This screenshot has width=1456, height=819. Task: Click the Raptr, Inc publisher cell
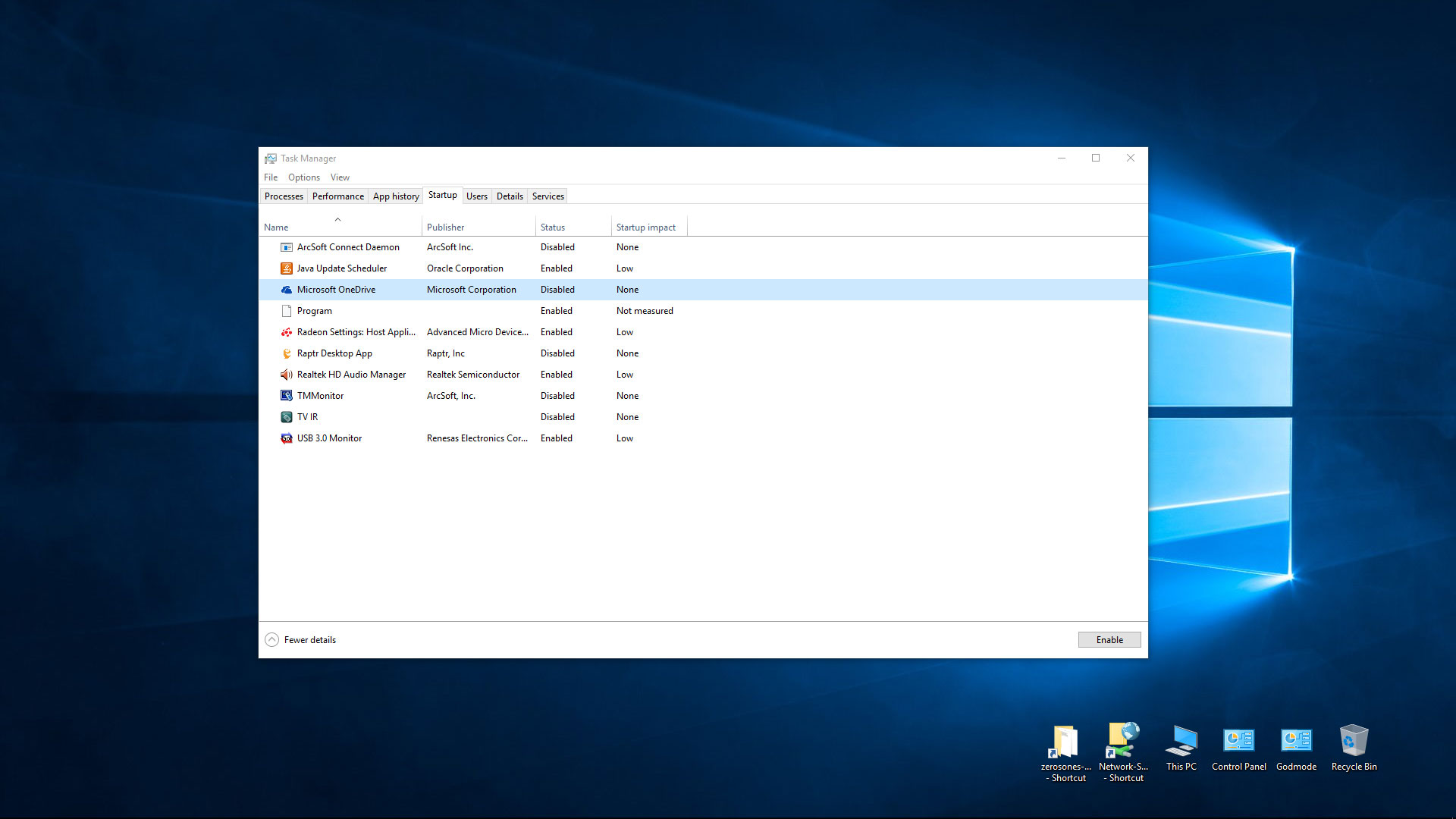pyautogui.click(x=446, y=353)
